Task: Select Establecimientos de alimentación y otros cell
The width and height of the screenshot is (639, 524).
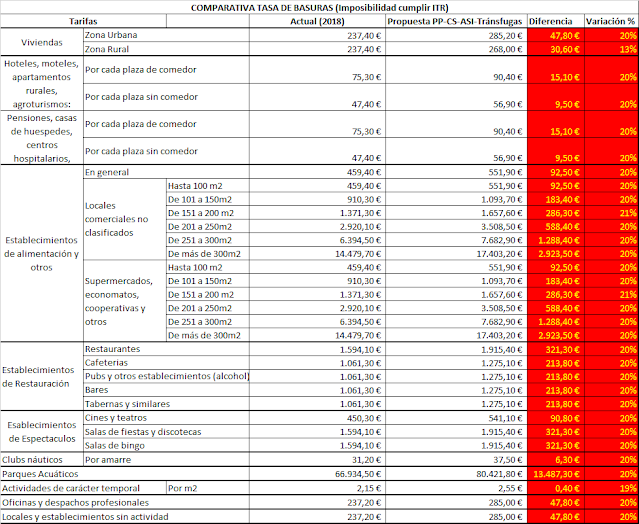Action: coord(42,253)
